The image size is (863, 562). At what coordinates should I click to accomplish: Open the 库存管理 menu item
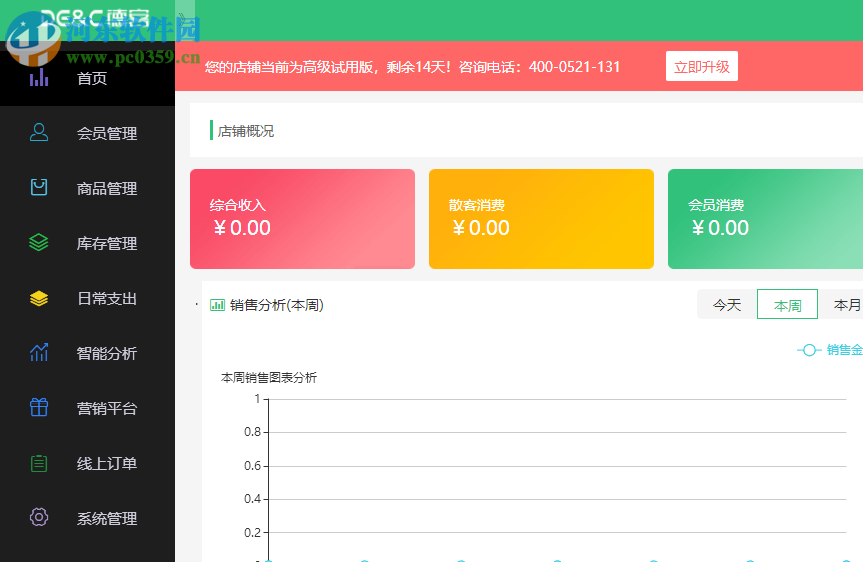click(x=88, y=243)
